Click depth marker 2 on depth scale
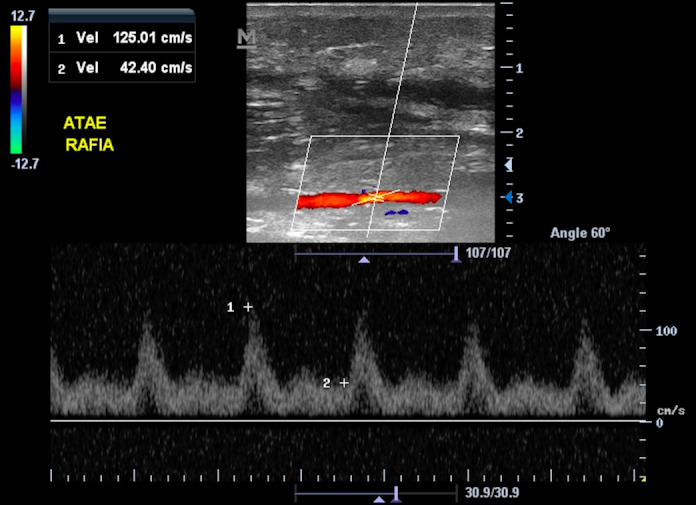The height and width of the screenshot is (505, 696). pyautogui.click(x=519, y=133)
